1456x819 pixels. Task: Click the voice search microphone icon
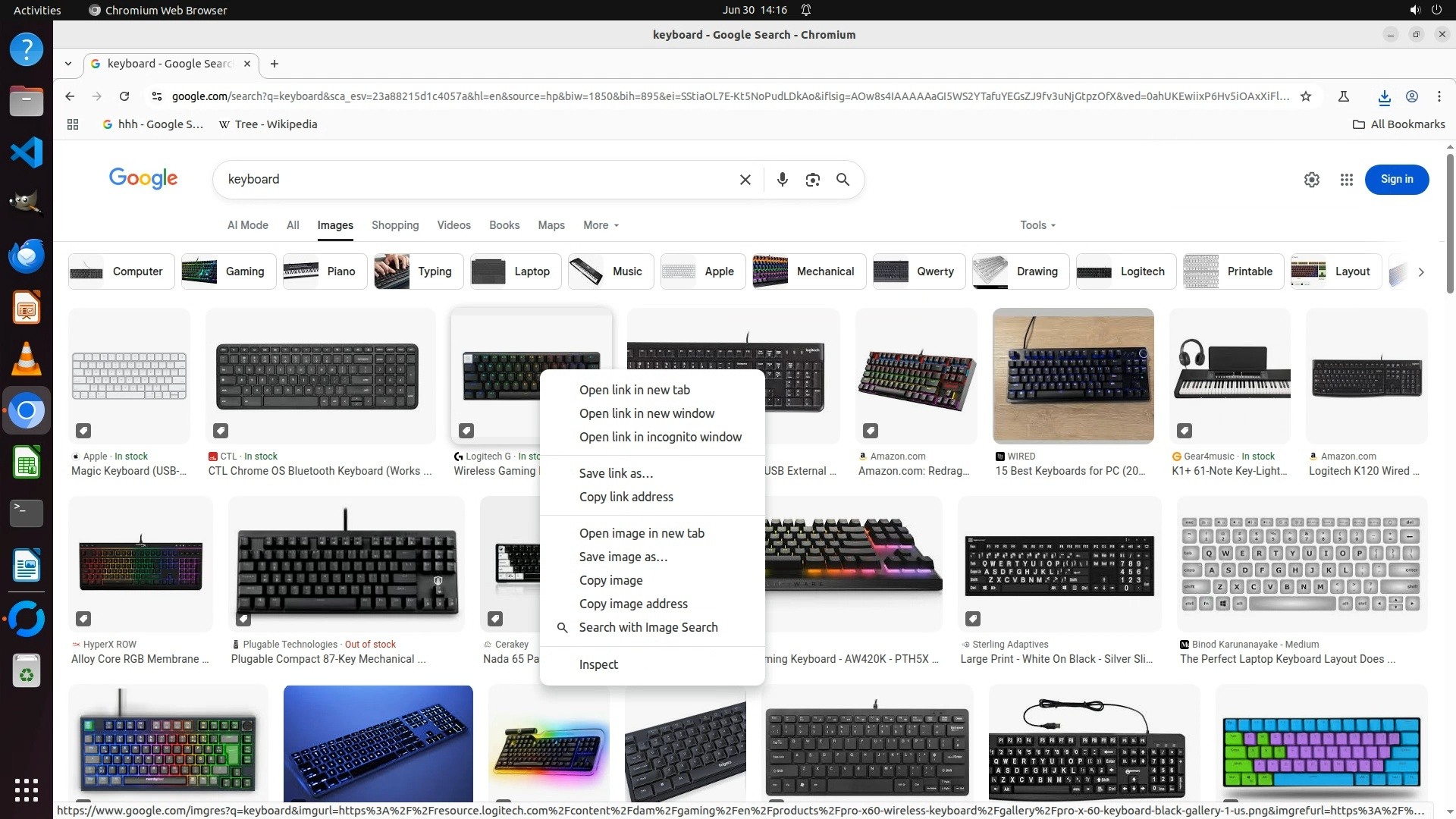click(x=782, y=180)
